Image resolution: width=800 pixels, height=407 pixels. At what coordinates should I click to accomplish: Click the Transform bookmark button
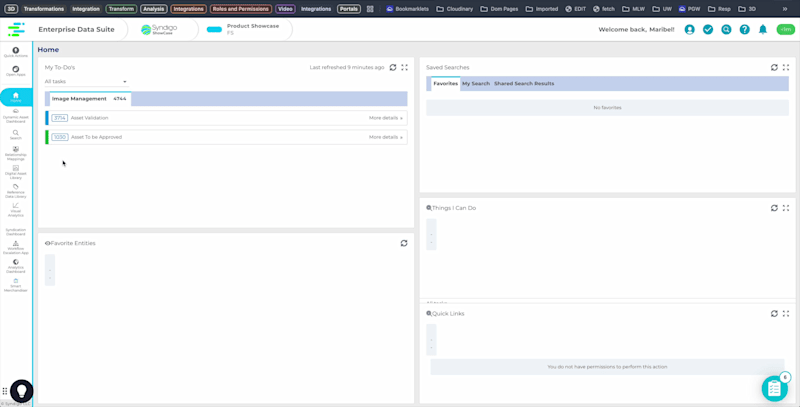point(121,9)
